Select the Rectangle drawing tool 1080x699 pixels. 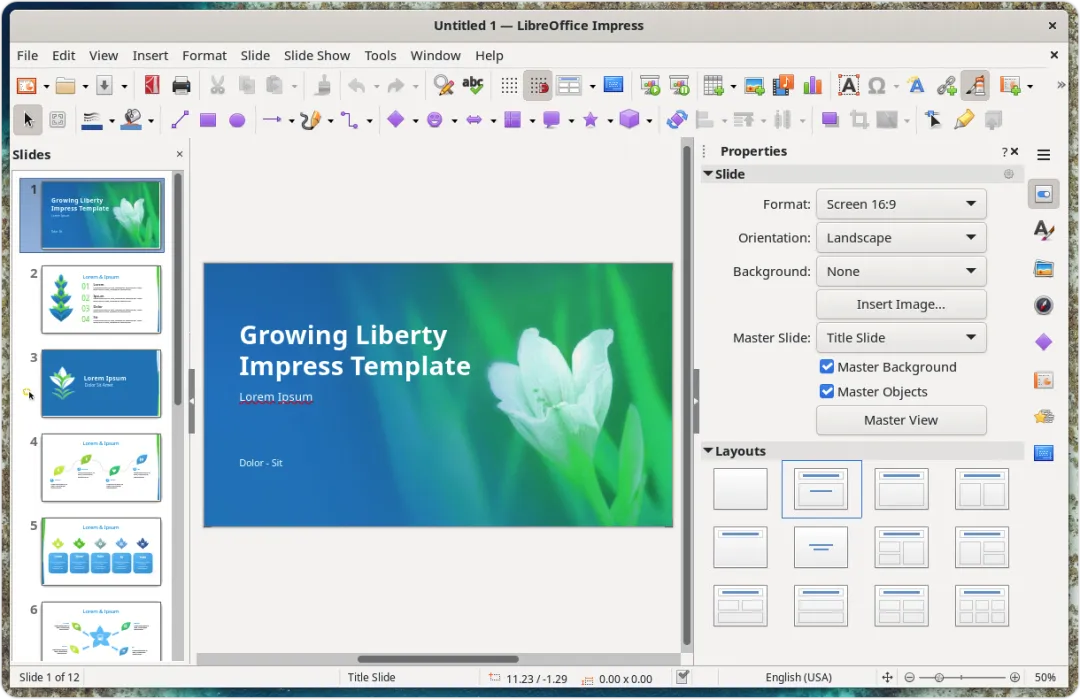tap(208, 120)
